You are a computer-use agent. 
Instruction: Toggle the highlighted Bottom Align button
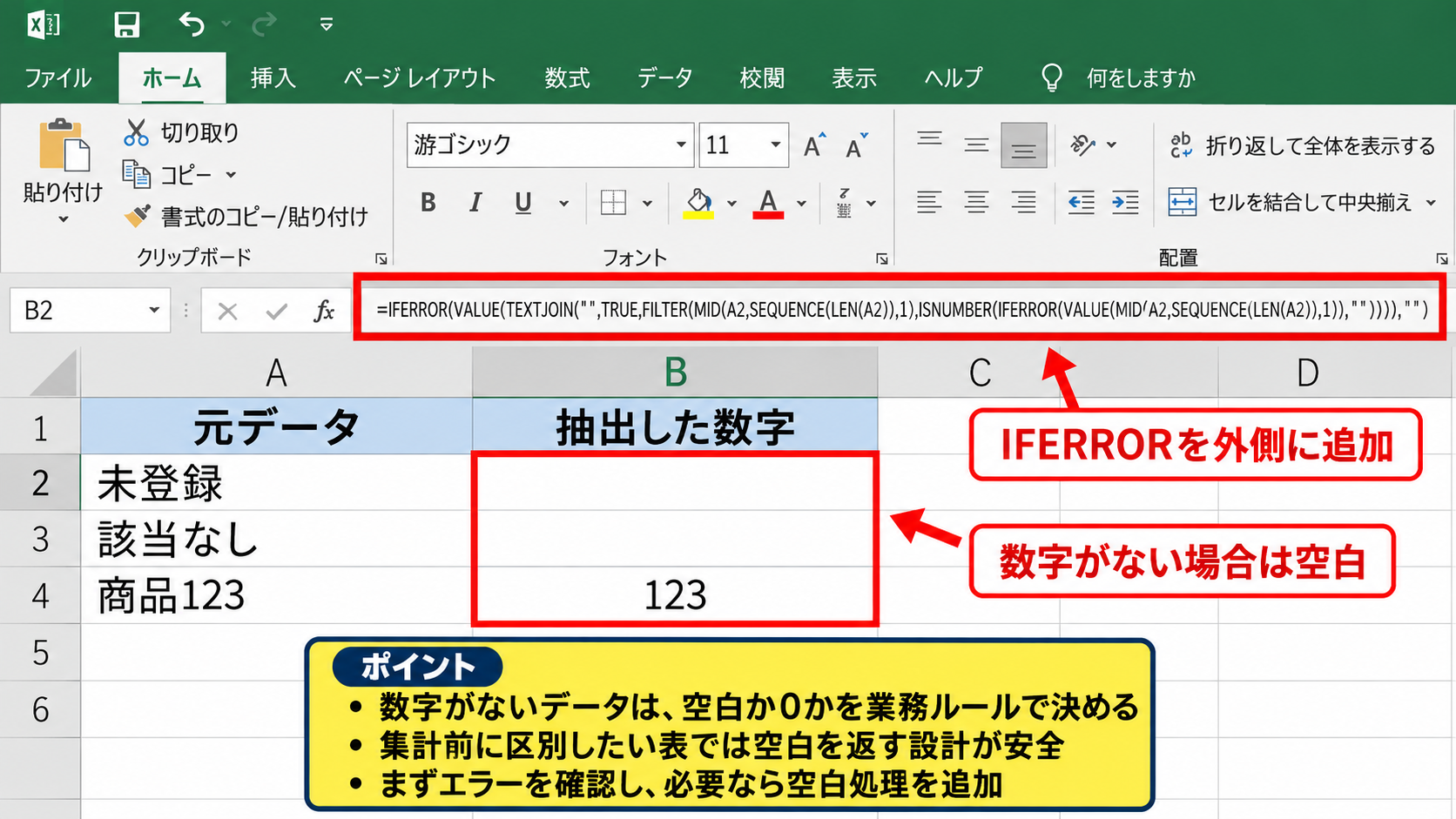point(1023,144)
